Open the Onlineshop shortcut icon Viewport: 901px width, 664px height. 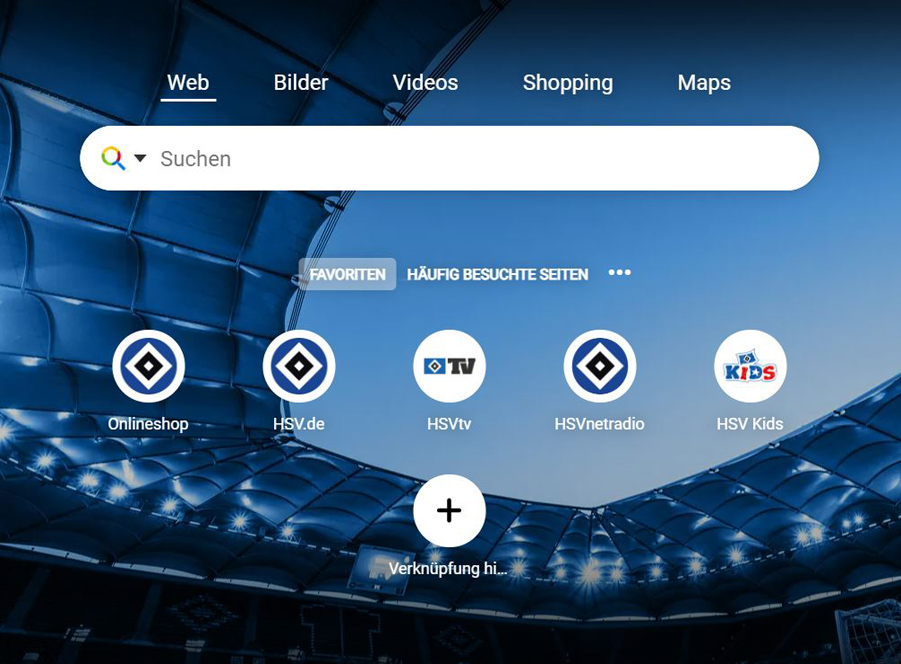coord(148,366)
